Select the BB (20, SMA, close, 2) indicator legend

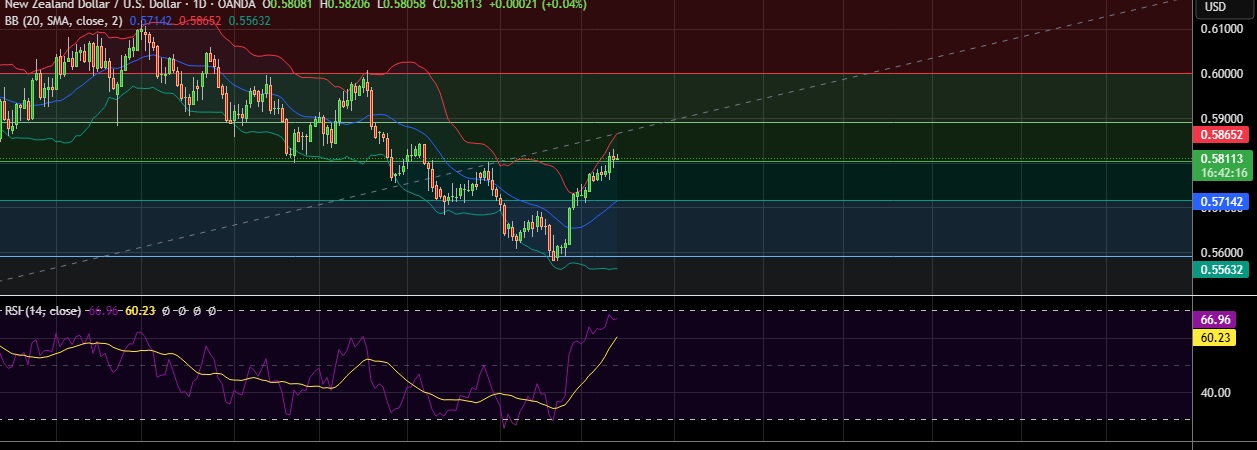click(64, 19)
